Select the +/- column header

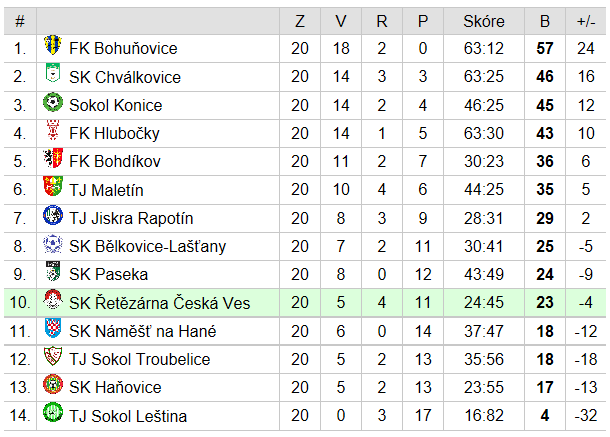[585, 21]
